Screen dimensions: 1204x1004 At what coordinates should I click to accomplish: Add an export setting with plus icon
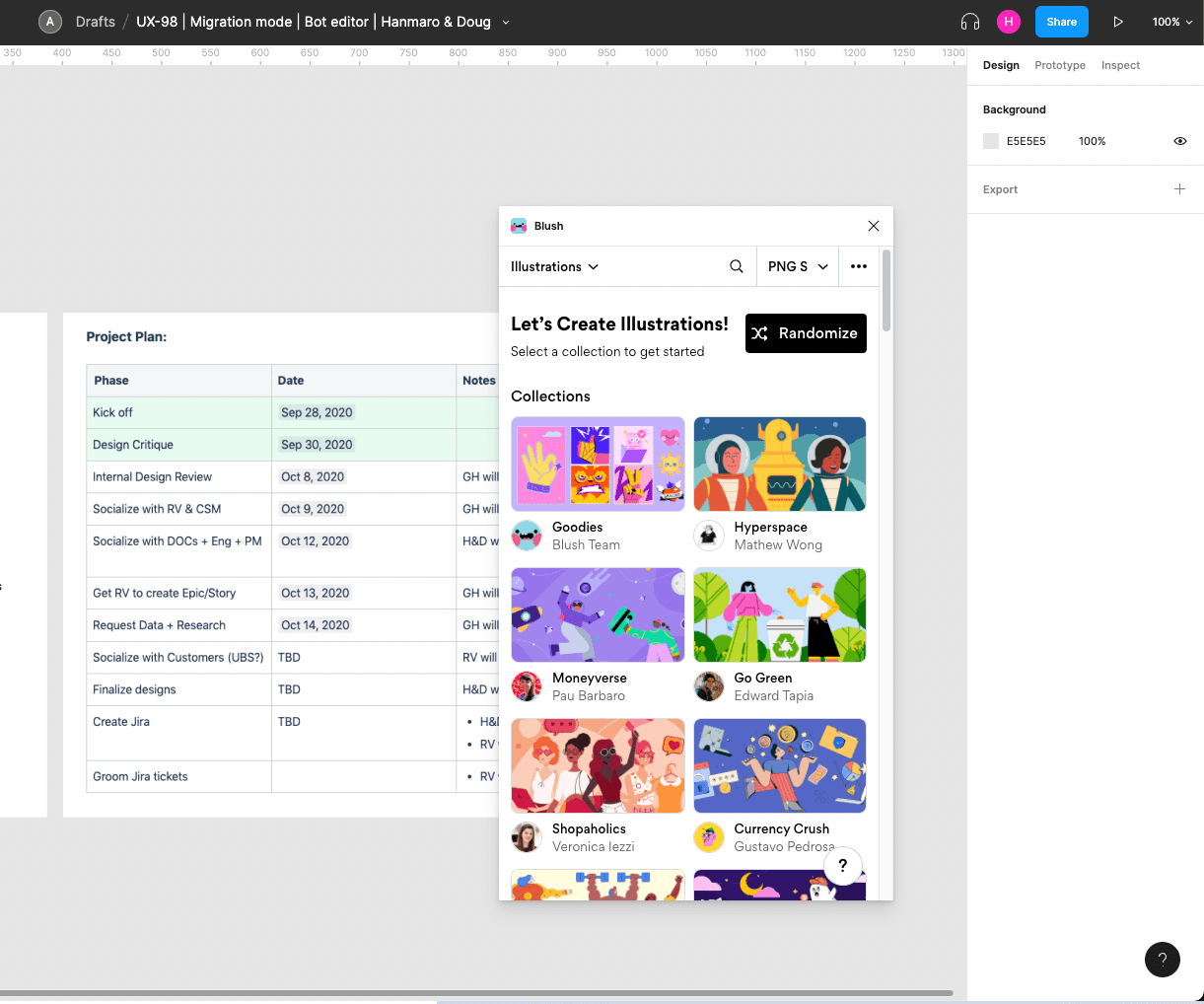(x=1179, y=188)
